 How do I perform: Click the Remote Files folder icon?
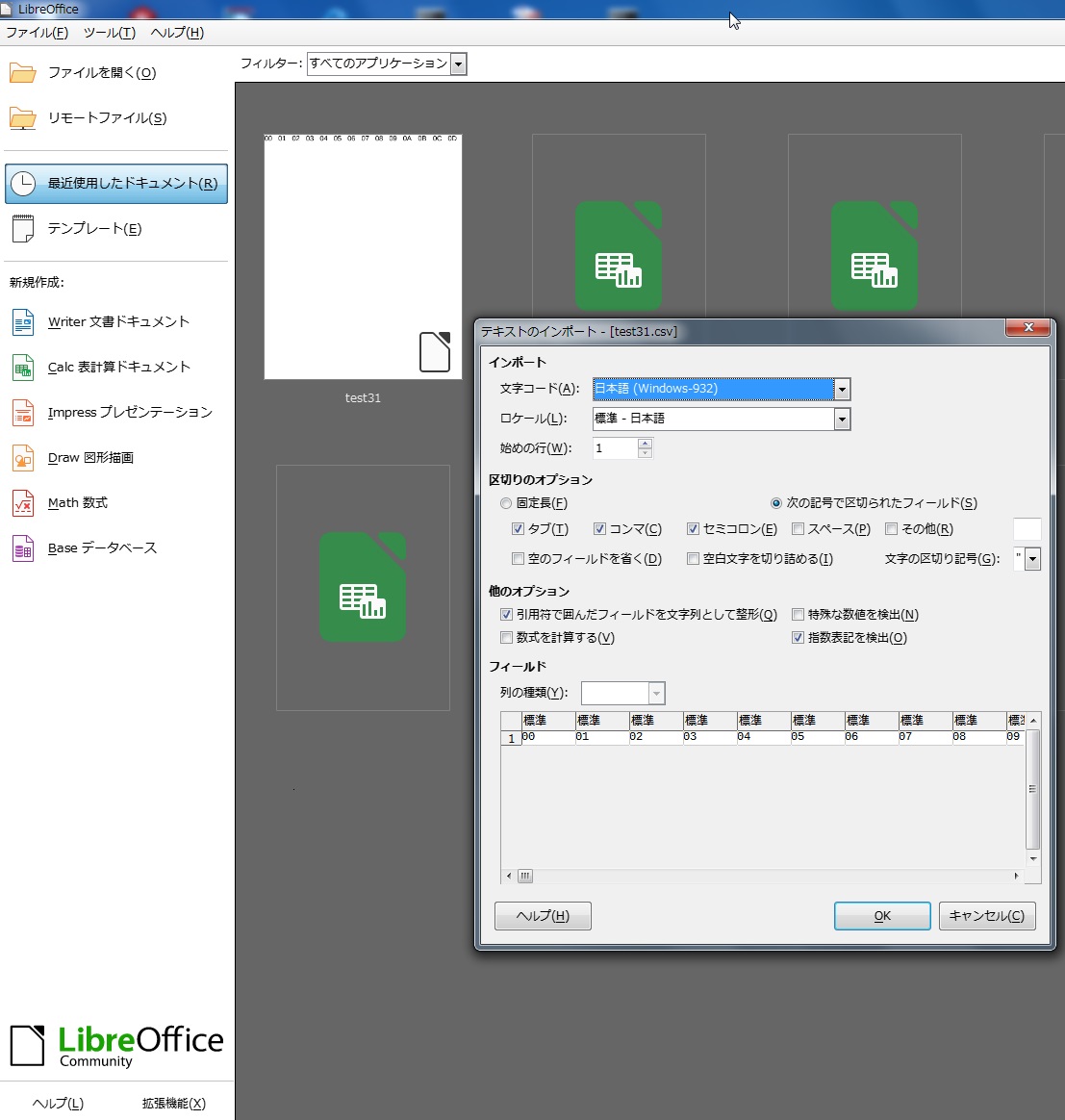click(x=22, y=118)
